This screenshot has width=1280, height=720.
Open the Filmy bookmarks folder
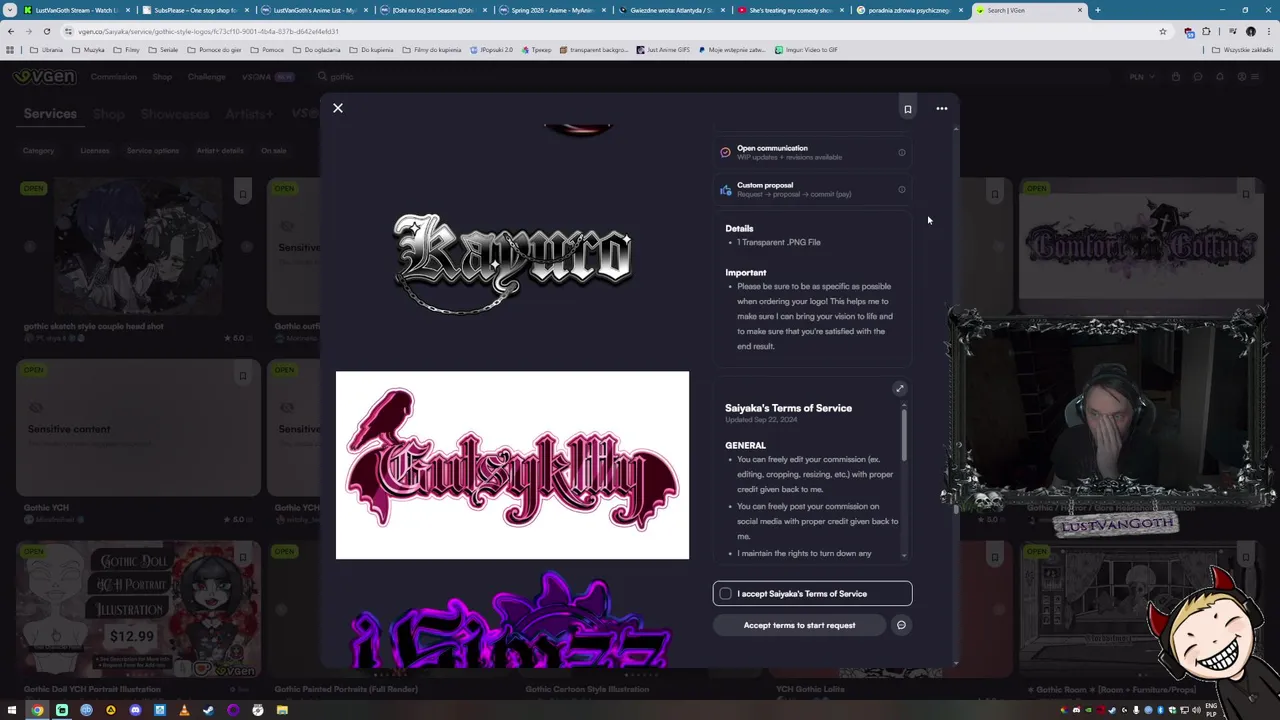[127, 50]
